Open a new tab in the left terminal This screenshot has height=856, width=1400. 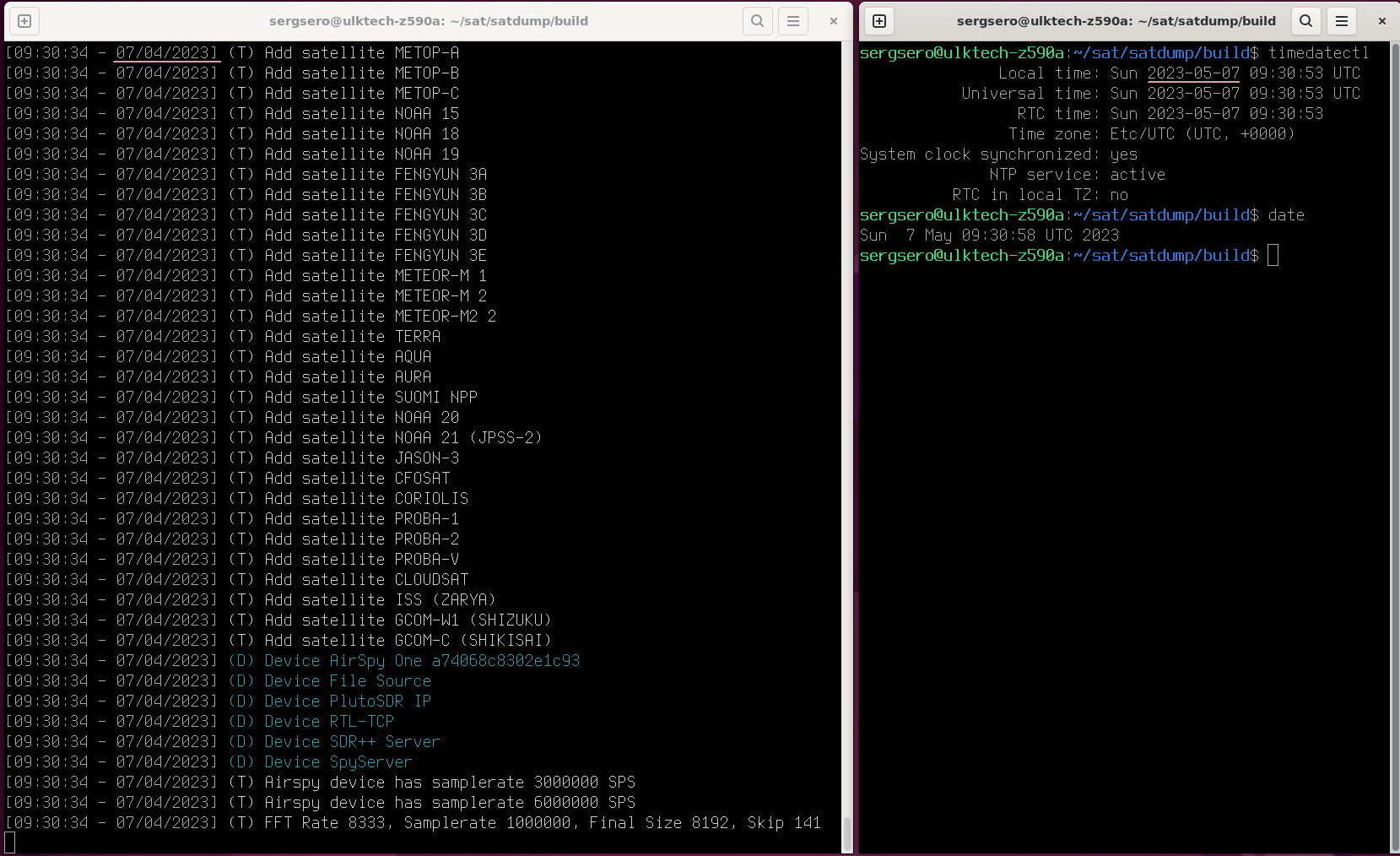point(24,20)
